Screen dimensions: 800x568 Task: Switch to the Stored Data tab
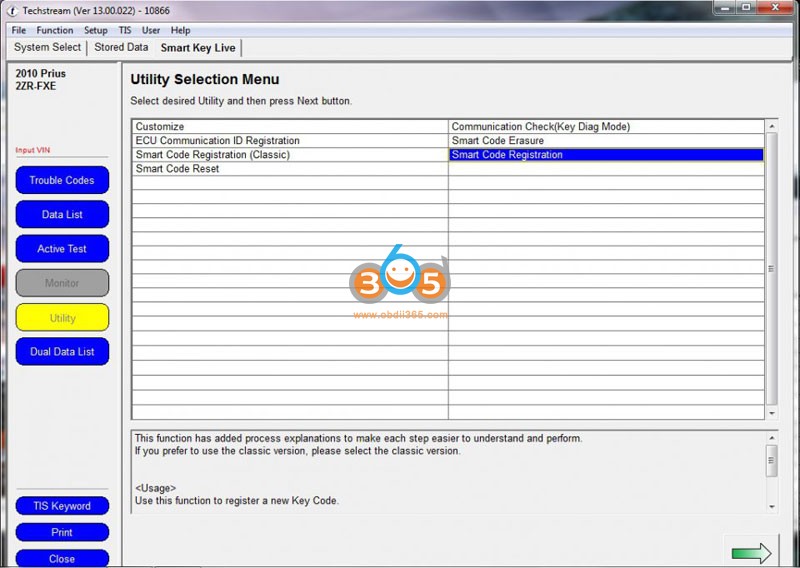coord(121,47)
